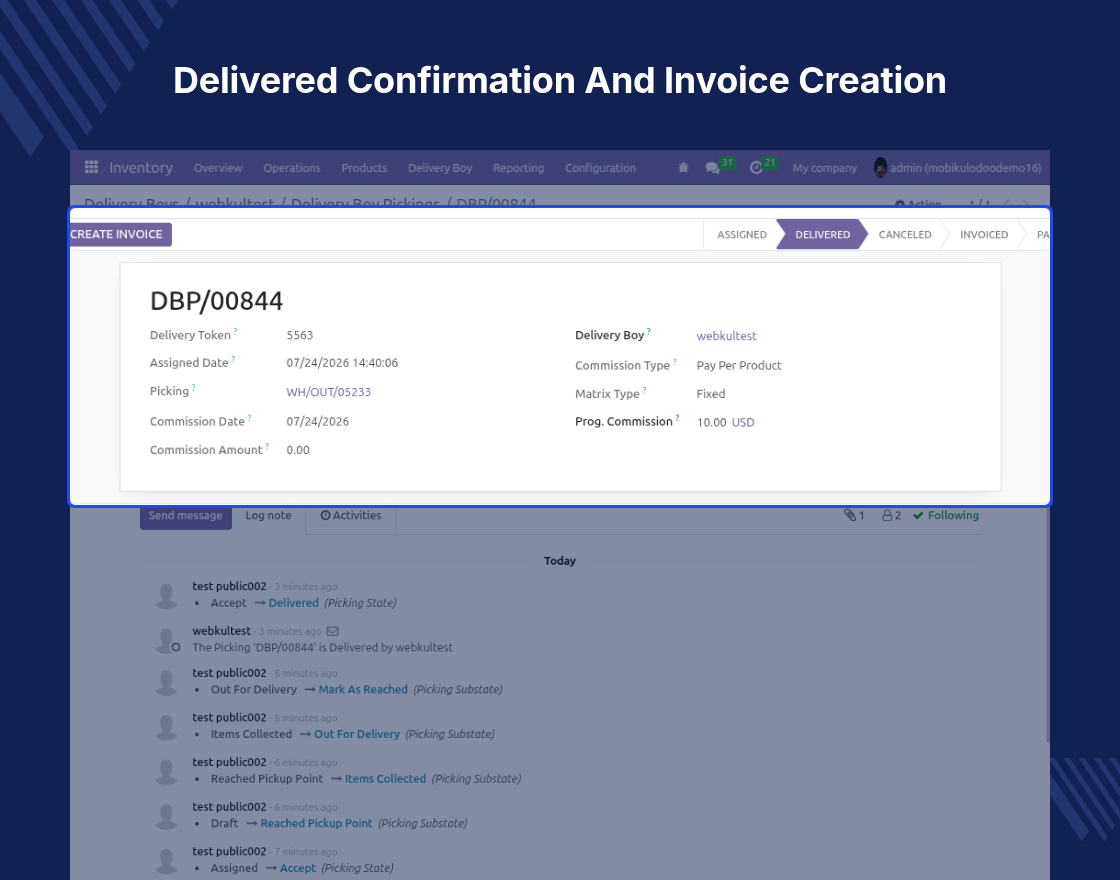Open the Configuration menu
The image size is (1120, 880).
[x=600, y=168]
